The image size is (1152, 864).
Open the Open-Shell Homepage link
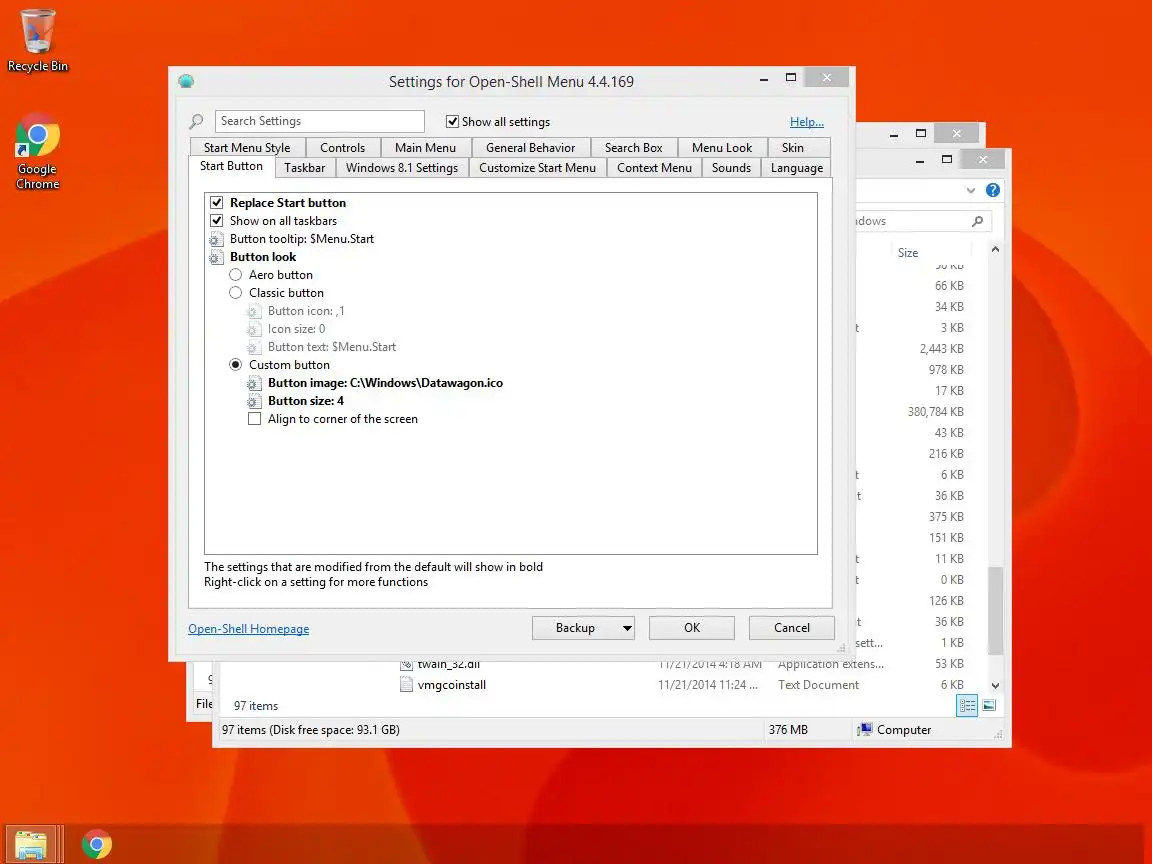248,629
